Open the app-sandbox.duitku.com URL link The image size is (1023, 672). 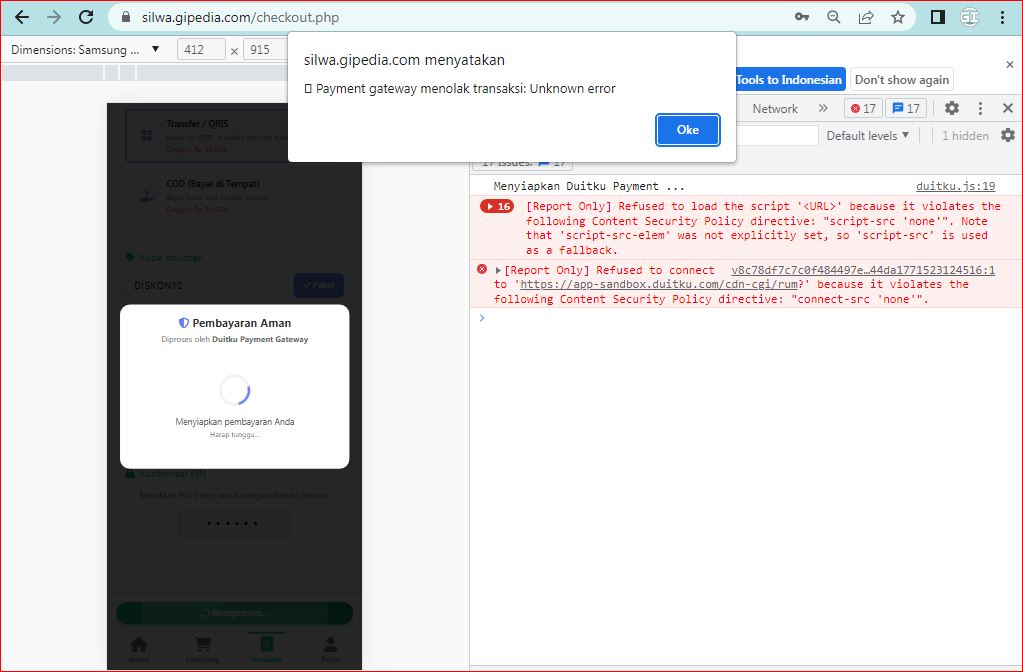pyautogui.click(x=658, y=284)
